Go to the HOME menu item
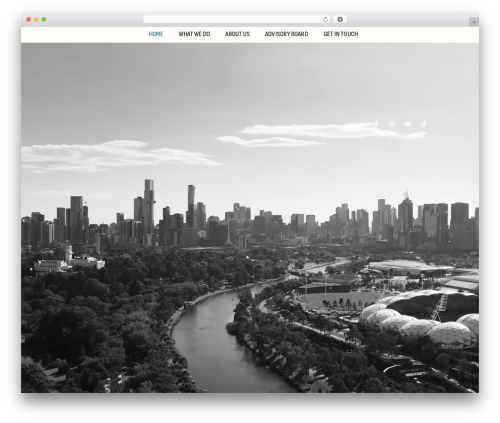Image resolution: width=500 pixels, height=423 pixels. click(x=156, y=34)
